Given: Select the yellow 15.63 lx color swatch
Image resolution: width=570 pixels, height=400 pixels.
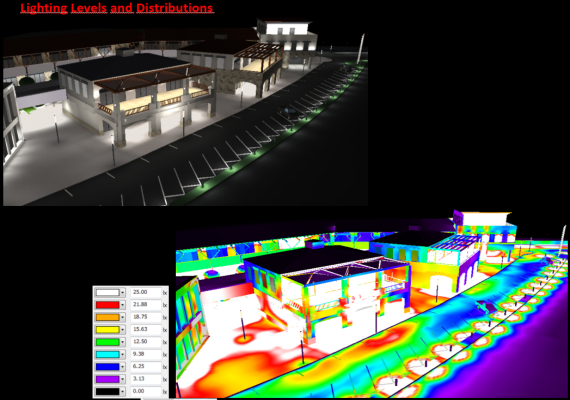Looking at the screenshot, I should coord(107,329).
